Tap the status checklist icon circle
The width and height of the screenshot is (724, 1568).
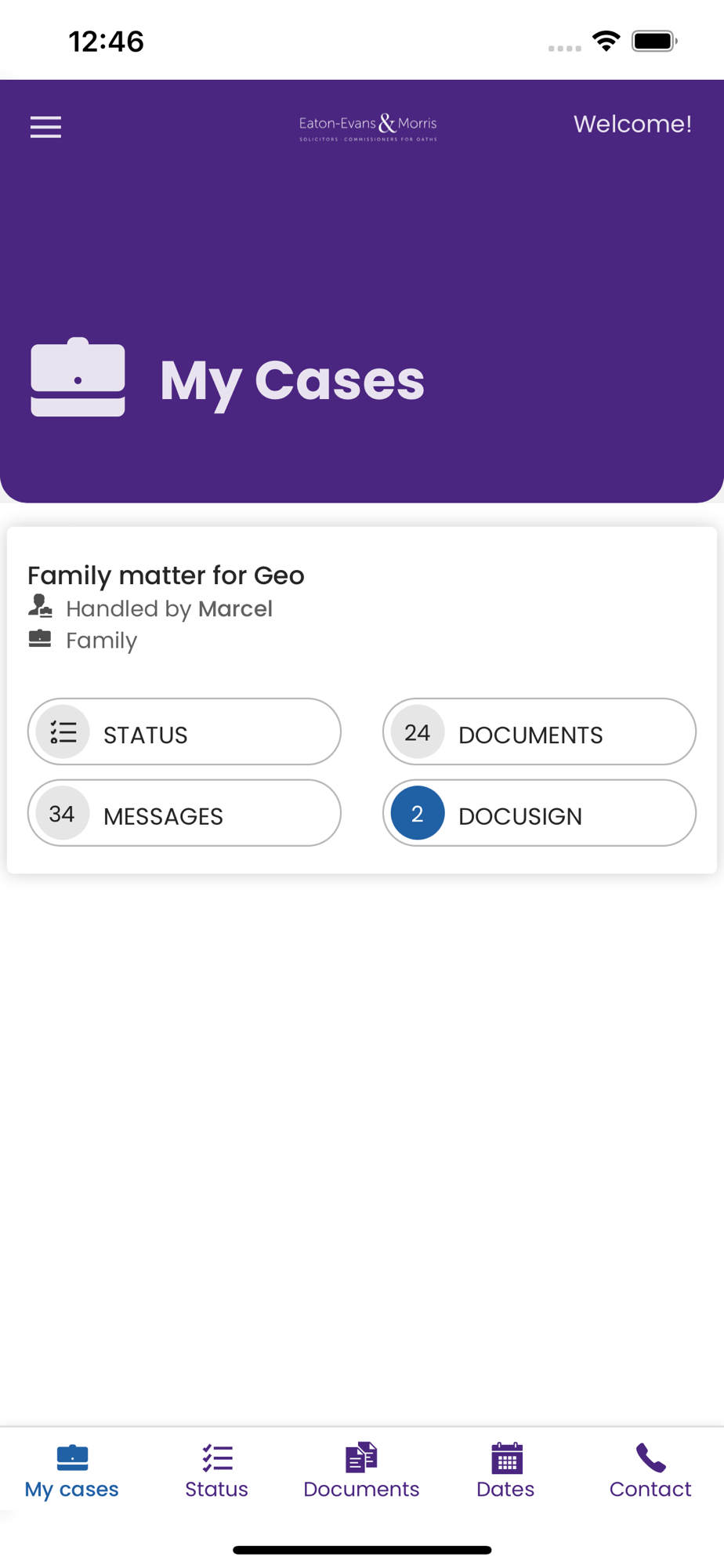[63, 732]
